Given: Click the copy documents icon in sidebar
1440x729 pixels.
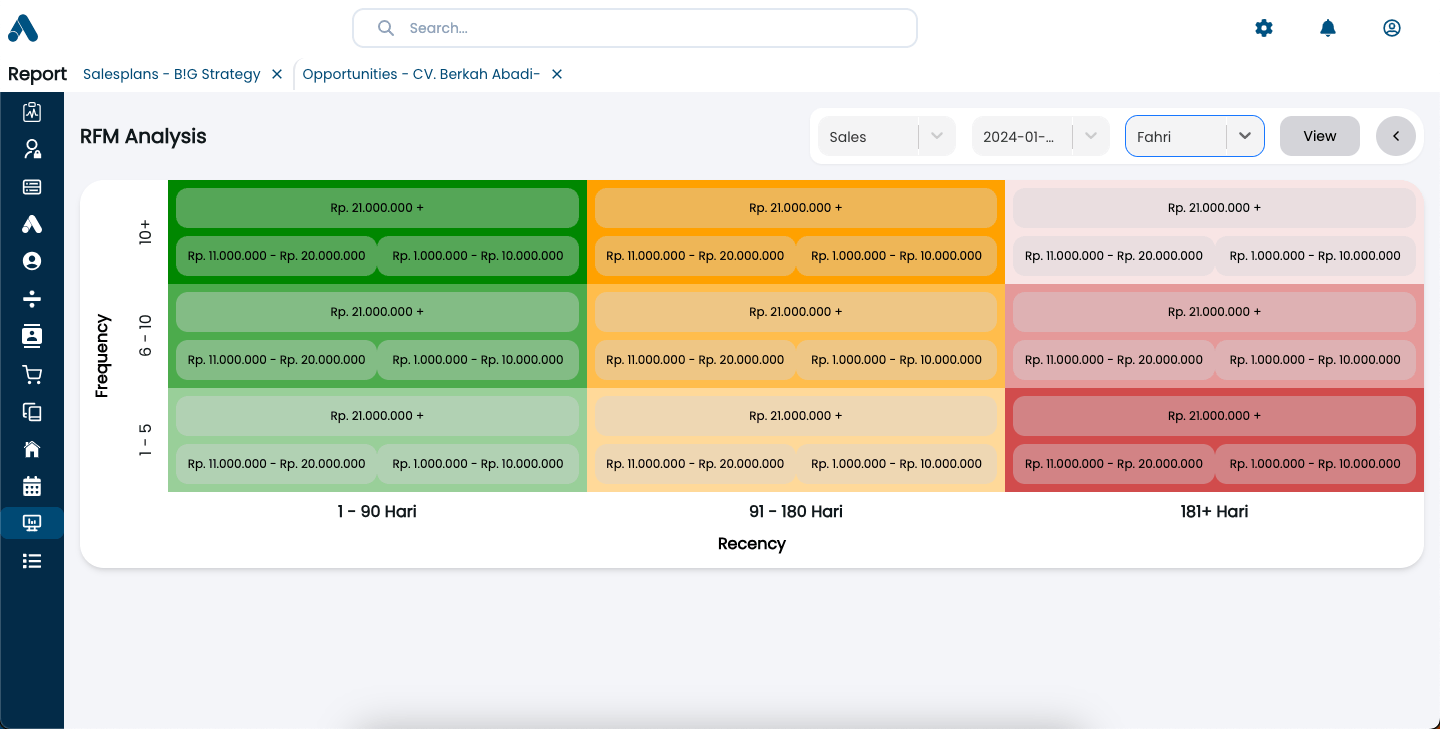Looking at the screenshot, I should click(32, 411).
